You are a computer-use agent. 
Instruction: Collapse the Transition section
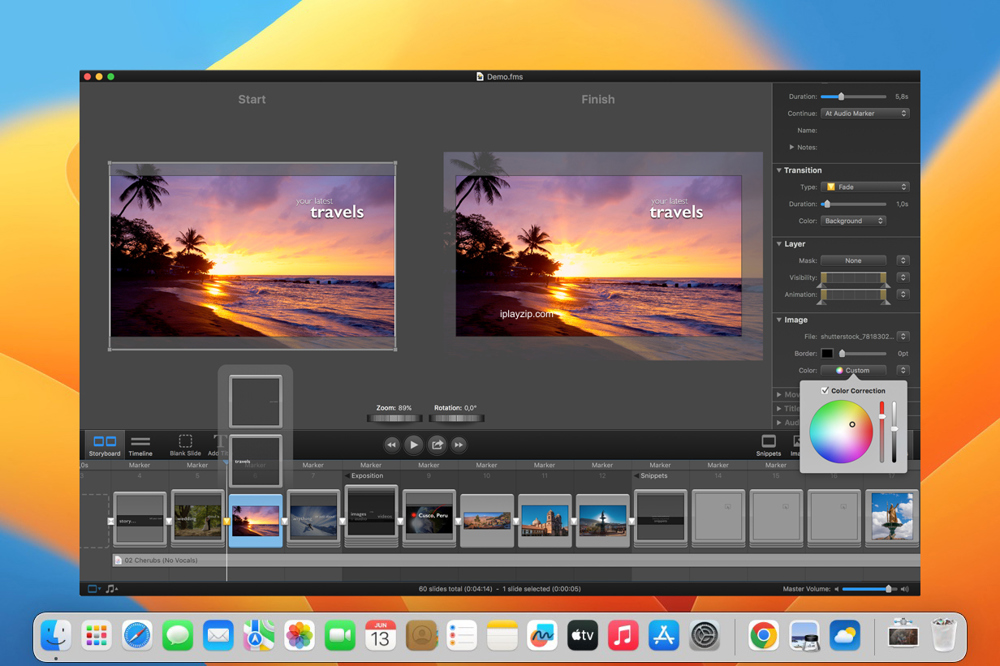click(779, 170)
